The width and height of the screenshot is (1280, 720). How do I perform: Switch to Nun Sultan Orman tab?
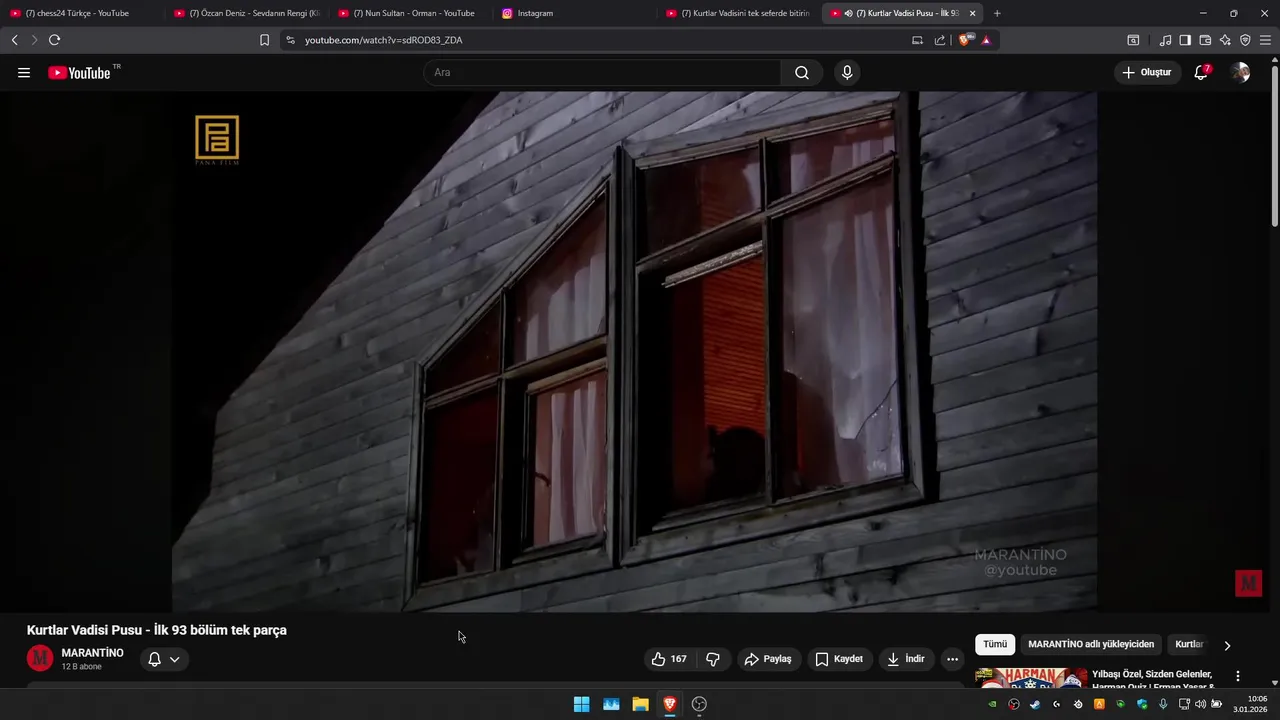410,13
